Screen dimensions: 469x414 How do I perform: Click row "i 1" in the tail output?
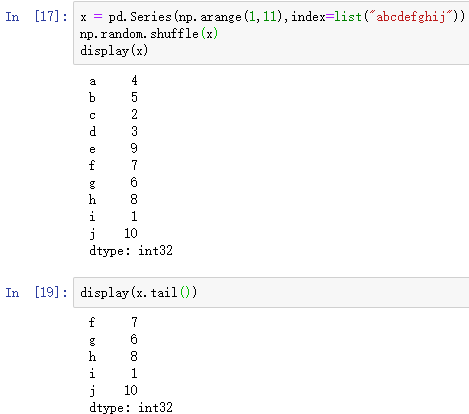[x=113, y=374]
